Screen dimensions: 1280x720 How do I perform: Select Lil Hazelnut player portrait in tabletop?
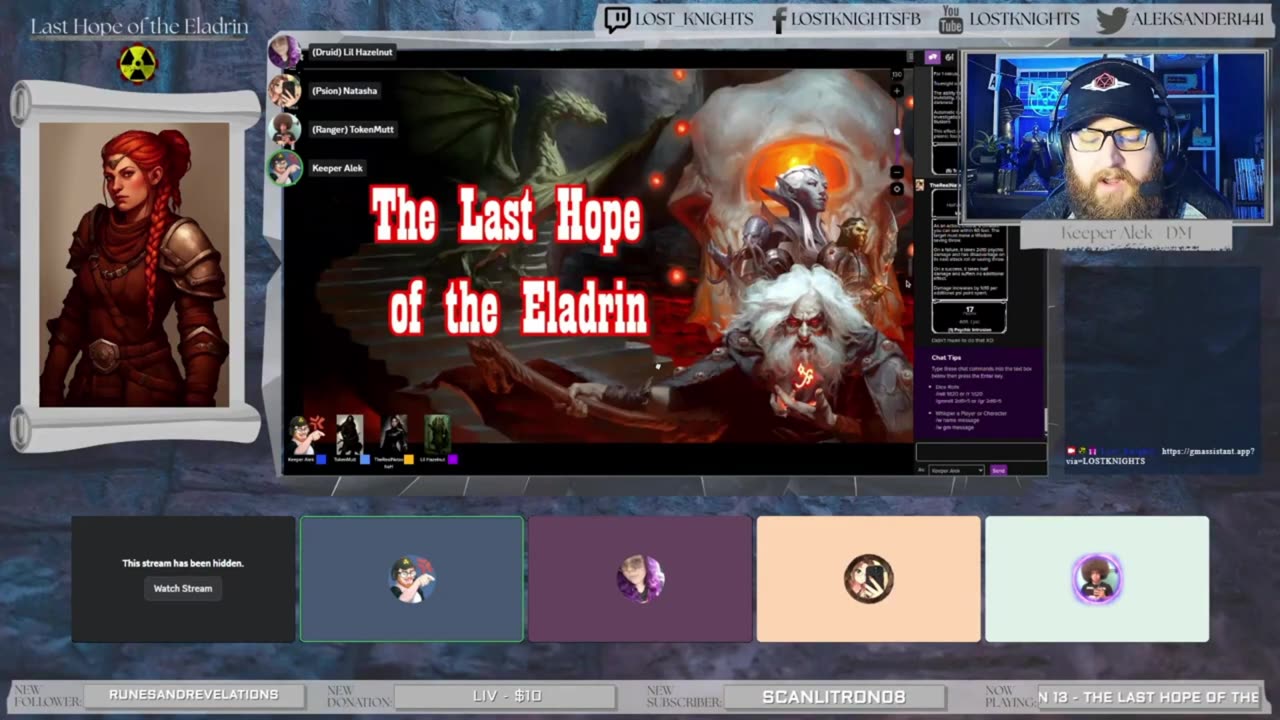click(437, 435)
